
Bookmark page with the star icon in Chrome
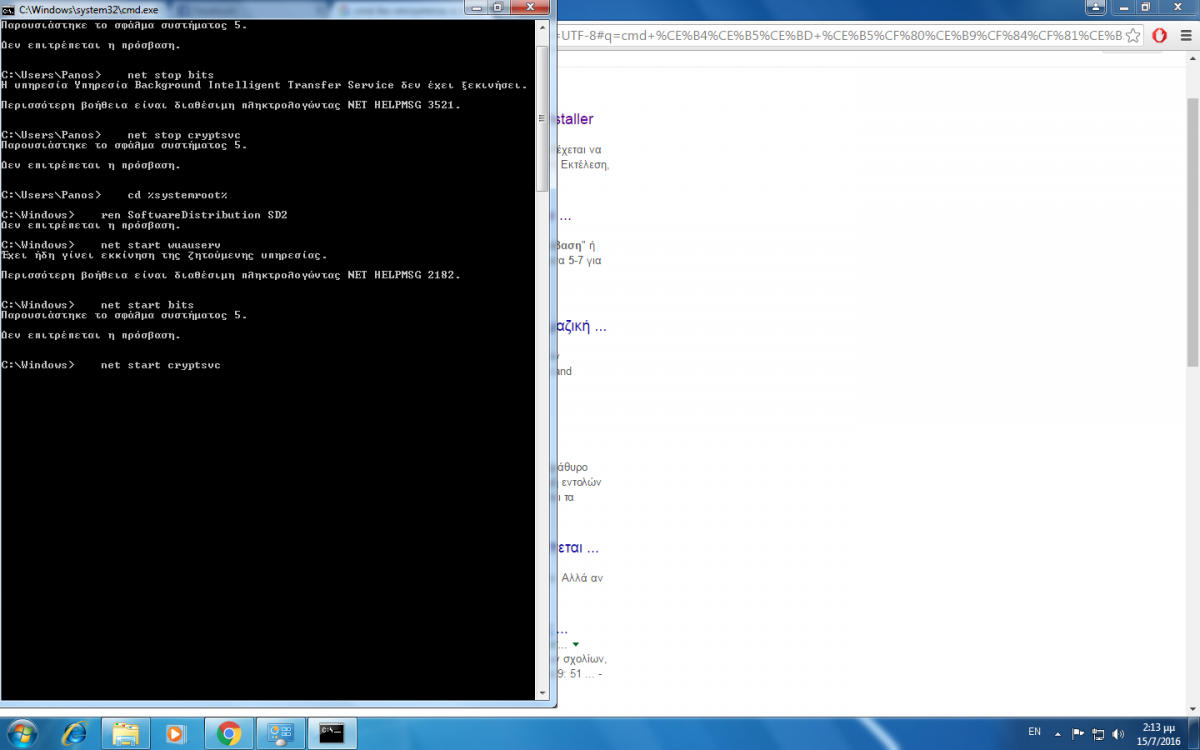coord(1133,35)
